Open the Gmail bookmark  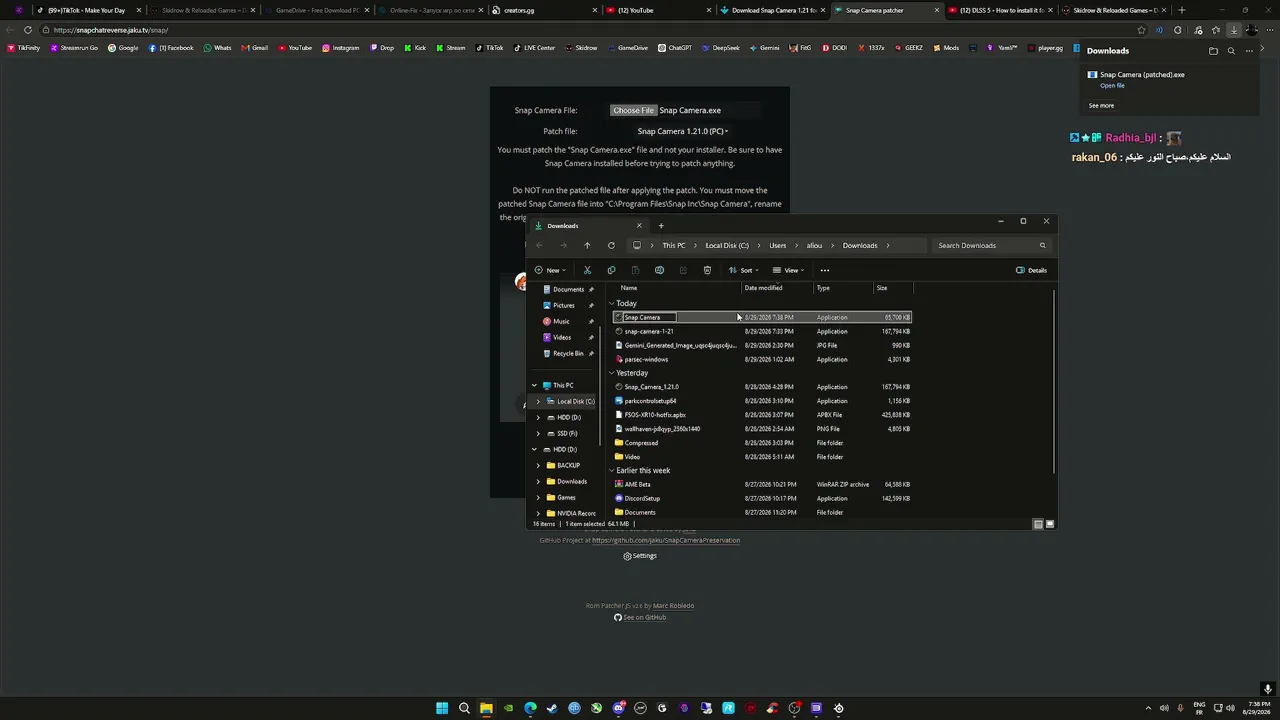[254, 48]
